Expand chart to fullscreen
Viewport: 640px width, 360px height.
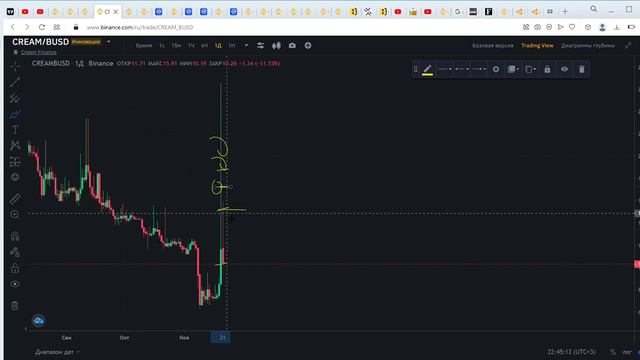pos(628,46)
